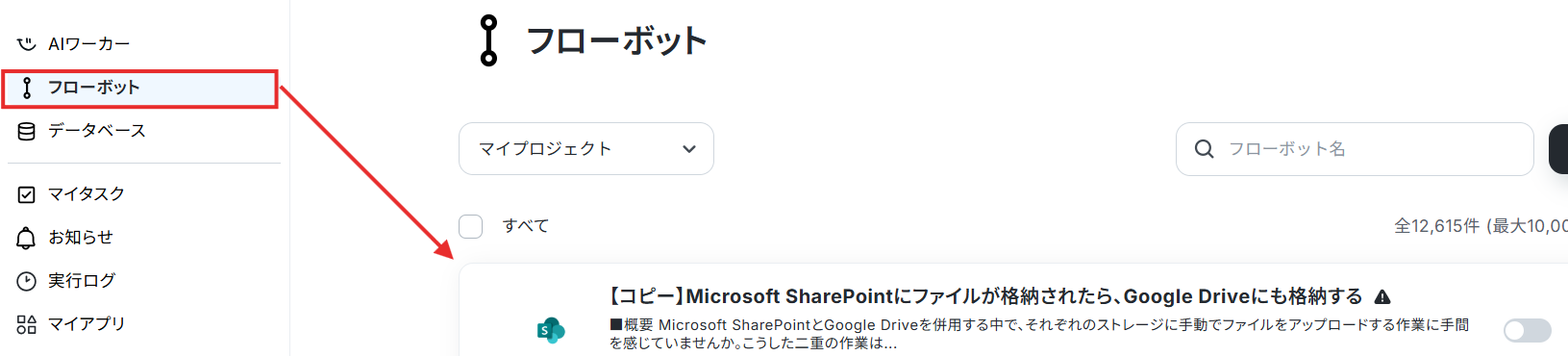Click the マイタスク checkmark icon
The height and width of the screenshot is (356, 1568).
click(27, 194)
